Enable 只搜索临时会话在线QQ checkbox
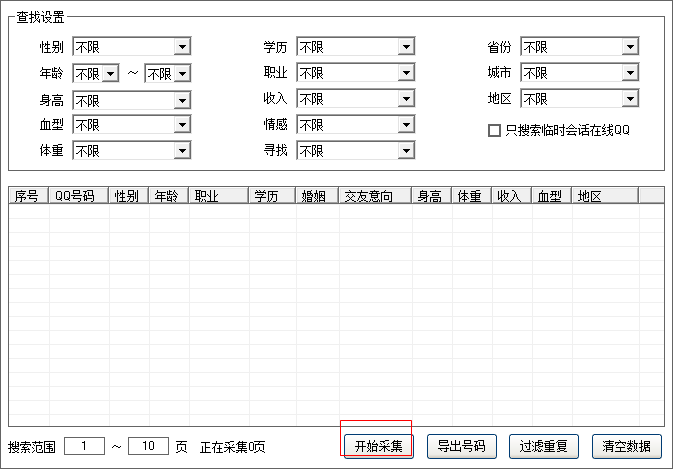This screenshot has height=469, width=673. 494,130
